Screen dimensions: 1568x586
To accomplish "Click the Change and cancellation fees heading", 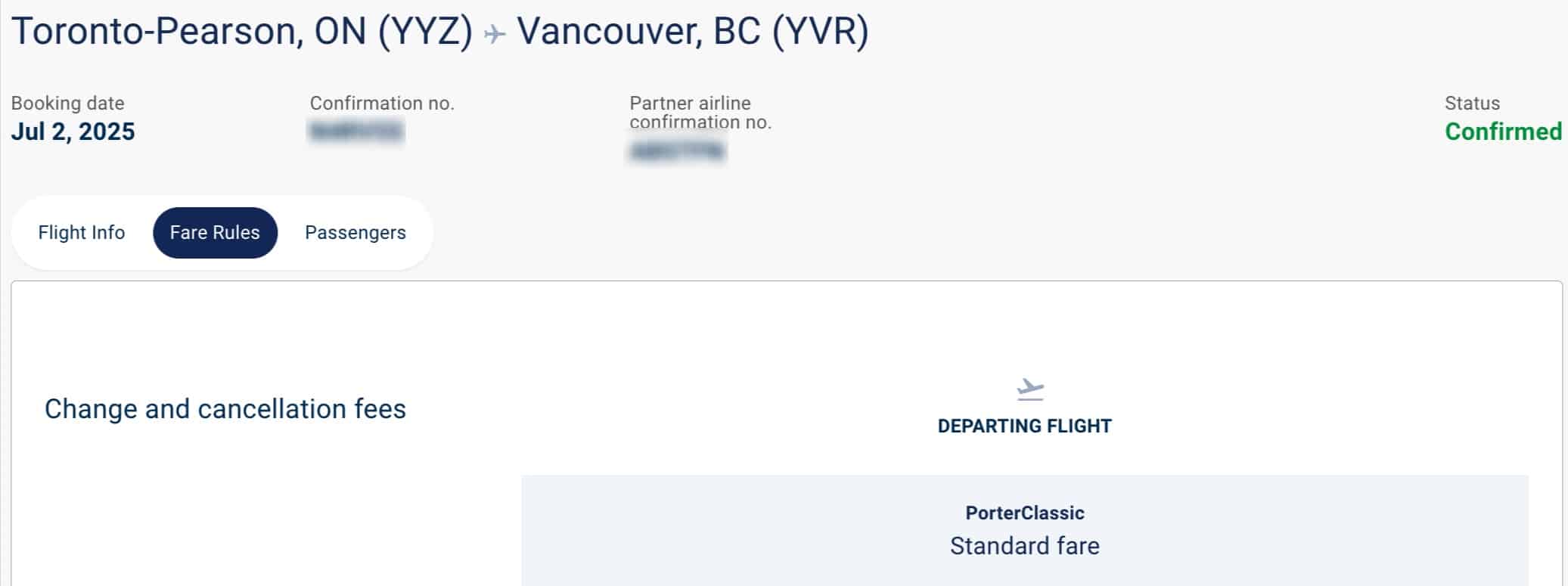I will 225,408.
